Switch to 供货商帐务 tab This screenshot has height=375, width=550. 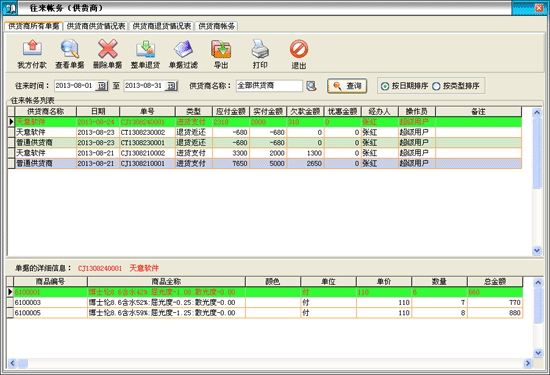point(216,26)
